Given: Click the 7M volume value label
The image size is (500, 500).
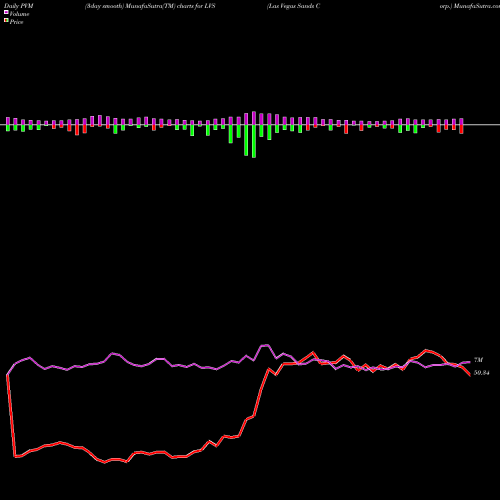Looking at the screenshot, I should click(x=478, y=360).
